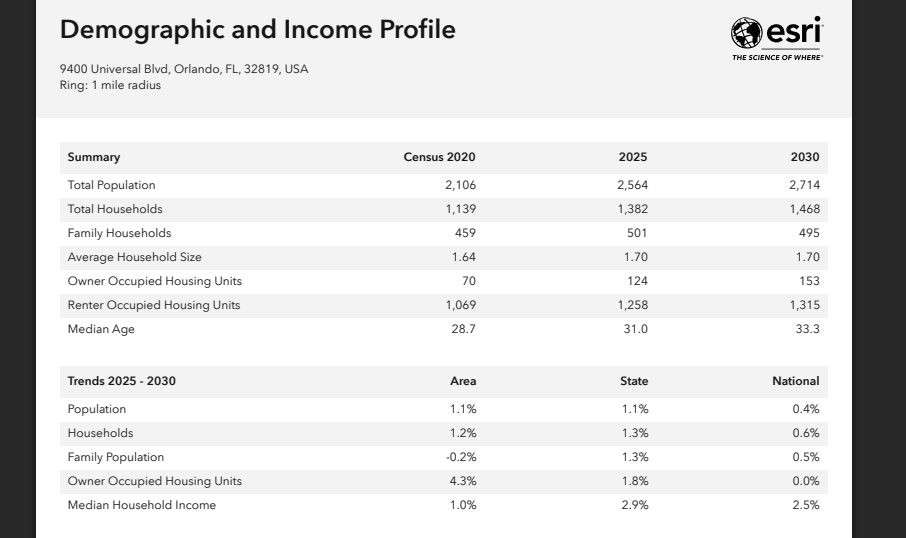This screenshot has width=906, height=538.
Task: Click Renter Occupied Housing Units 2030 value 1,315
Action: click(804, 305)
